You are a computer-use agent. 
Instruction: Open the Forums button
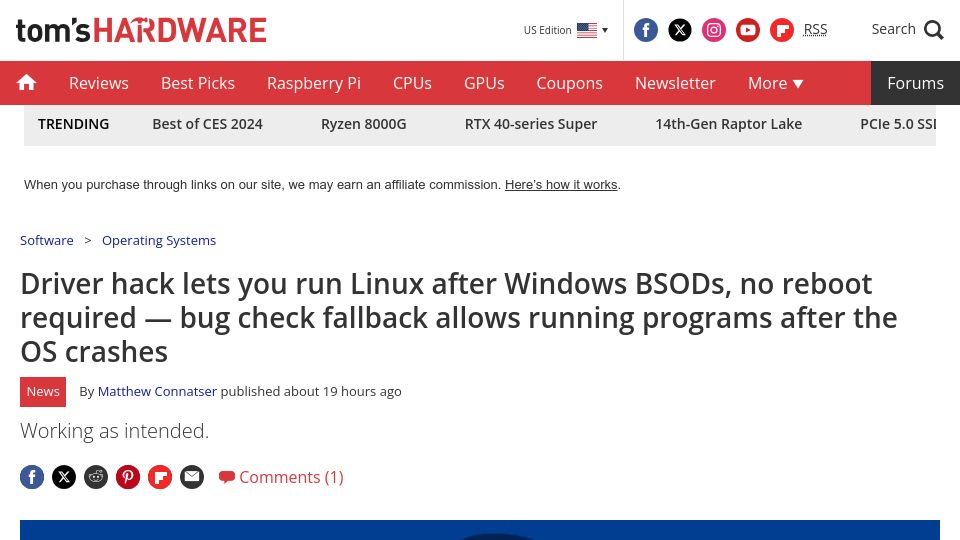click(915, 83)
